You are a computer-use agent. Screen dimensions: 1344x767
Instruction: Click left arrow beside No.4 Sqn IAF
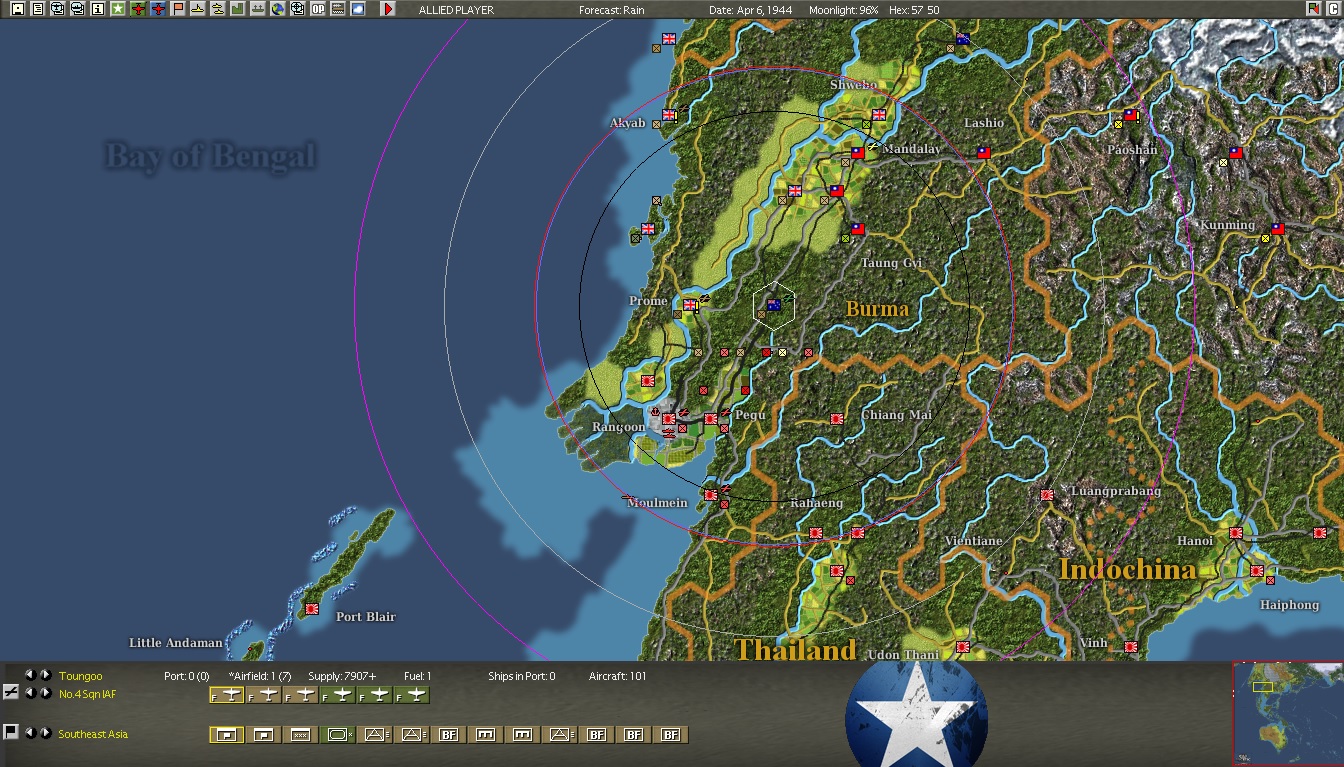pyautogui.click(x=30, y=693)
